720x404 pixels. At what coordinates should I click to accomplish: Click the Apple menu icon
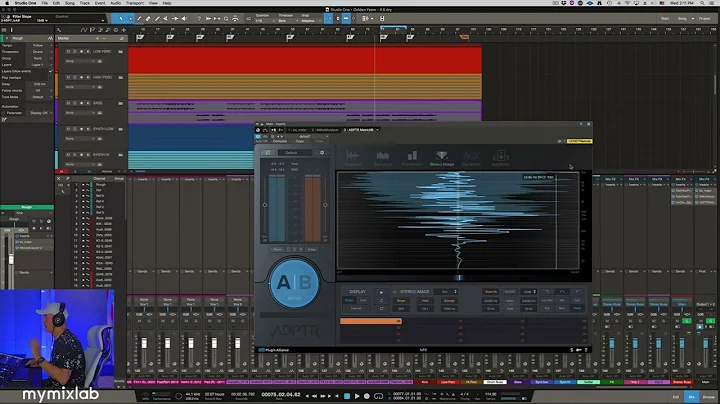click(6, 3)
